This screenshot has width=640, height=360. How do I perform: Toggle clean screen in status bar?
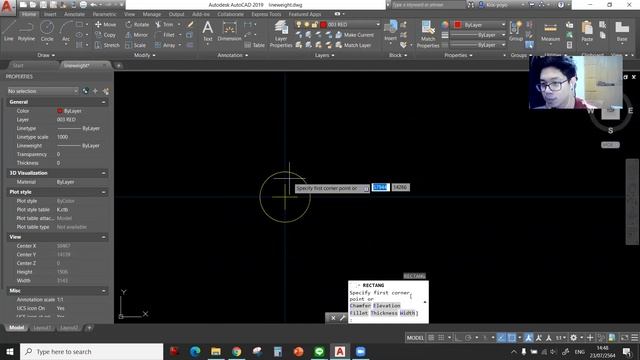coord(624,338)
